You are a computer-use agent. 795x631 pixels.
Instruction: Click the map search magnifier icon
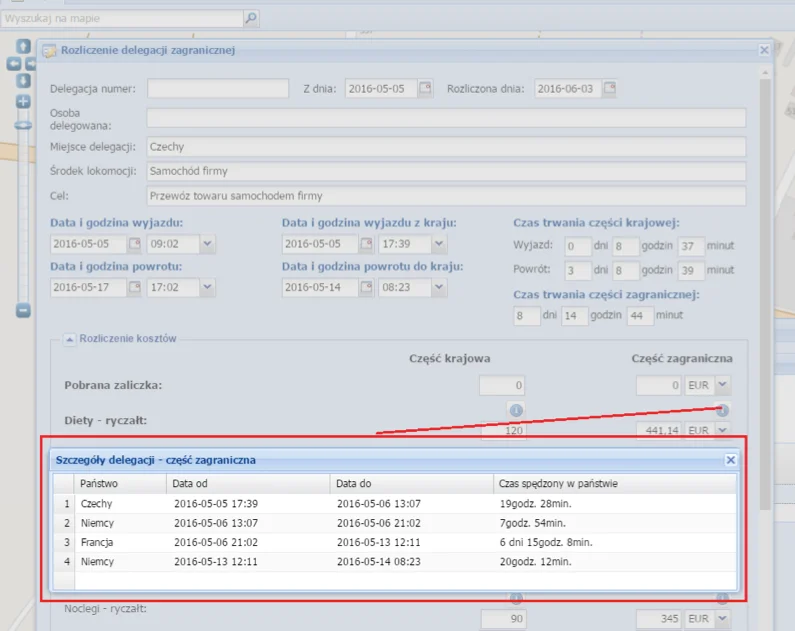(250, 18)
